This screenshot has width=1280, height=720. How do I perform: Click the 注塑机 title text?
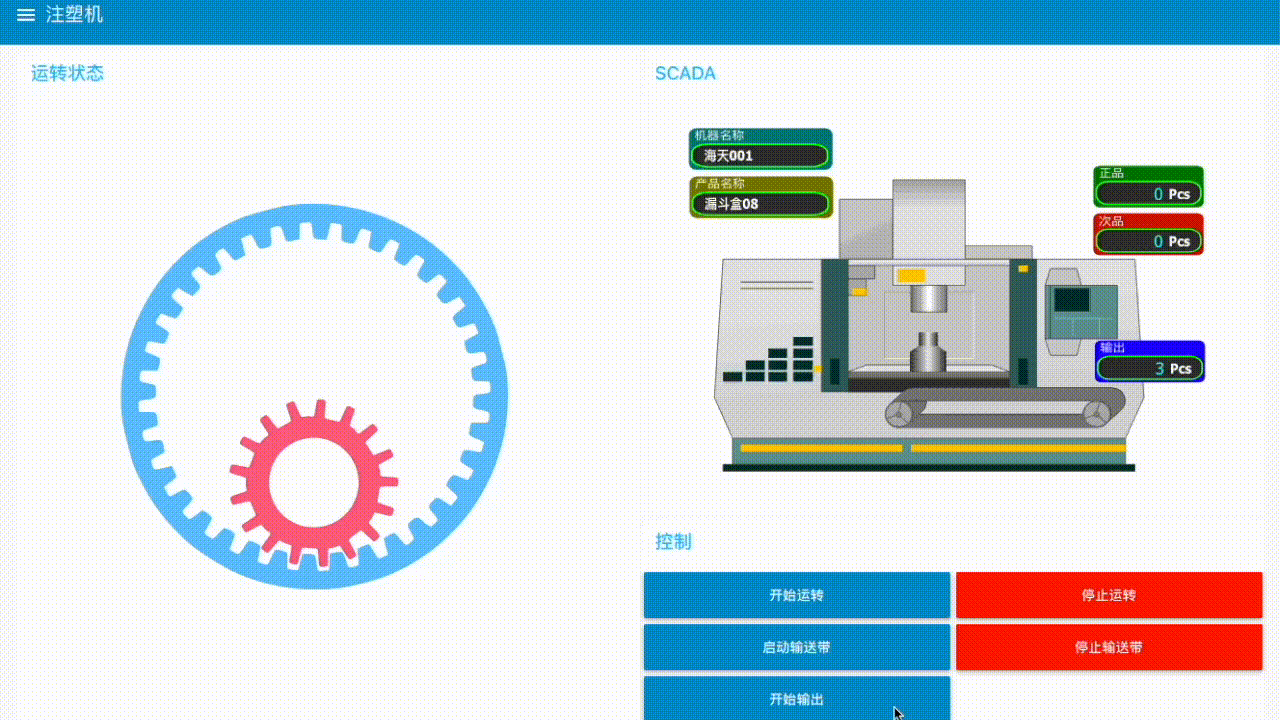coord(74,15)
